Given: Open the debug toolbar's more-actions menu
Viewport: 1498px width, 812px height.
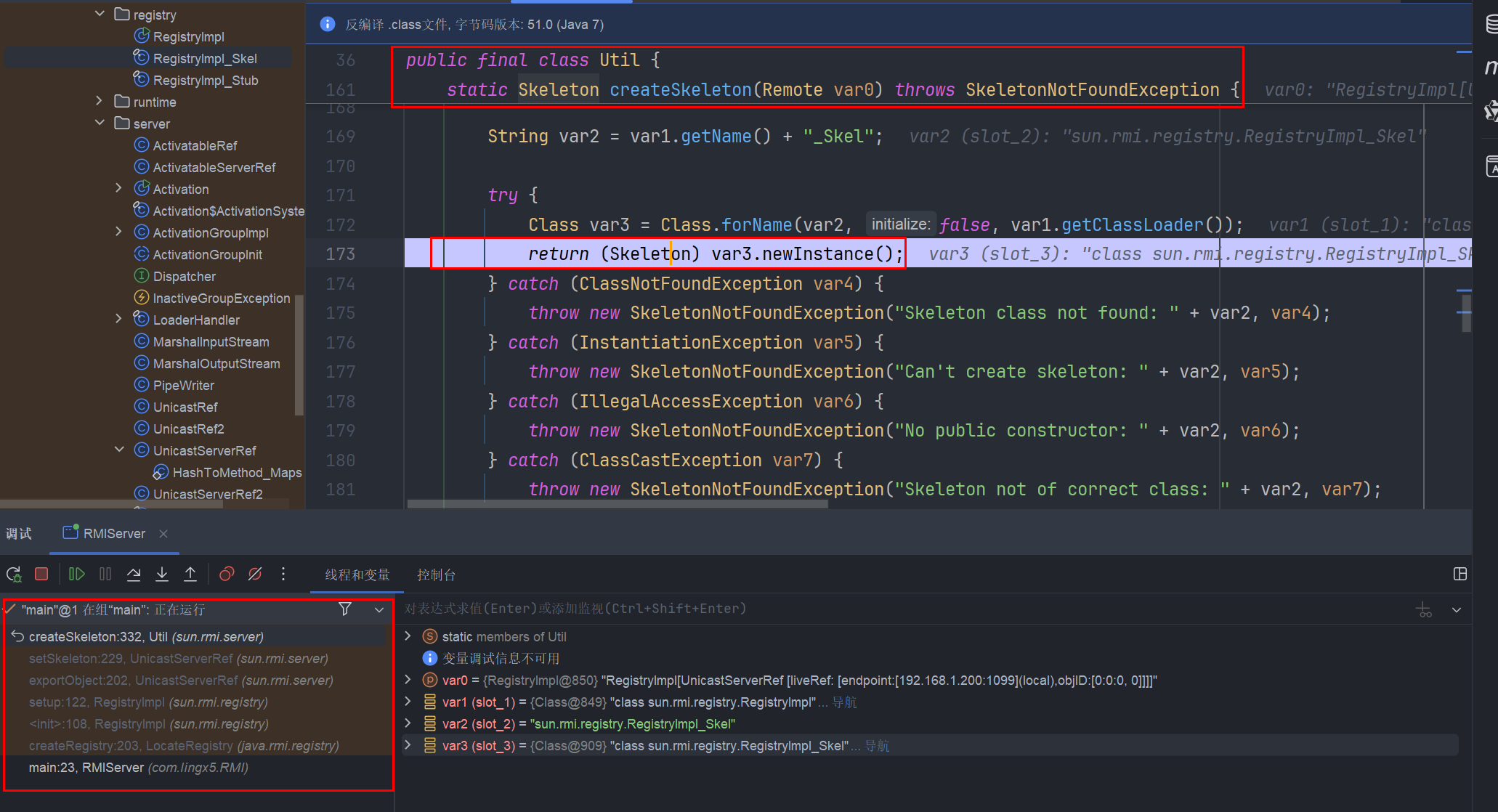Looking at the screenshot, I should (283, 575).
